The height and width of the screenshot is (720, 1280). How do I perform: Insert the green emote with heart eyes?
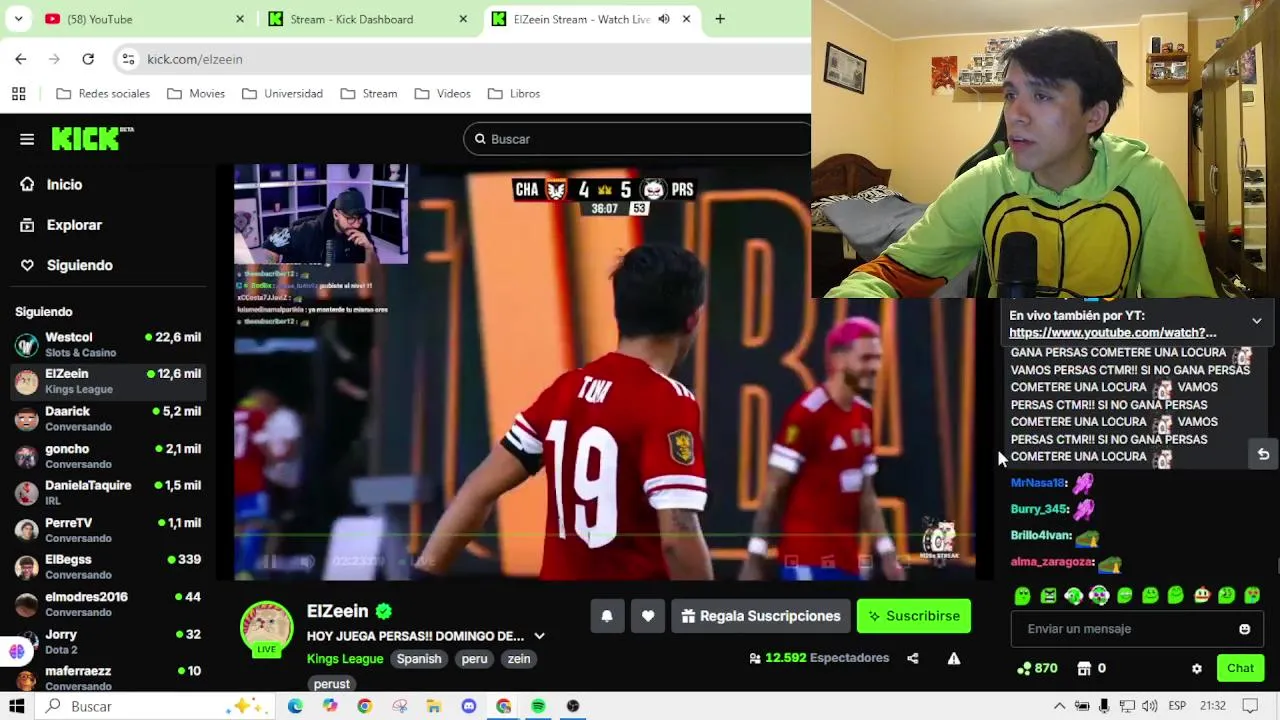click(x=1252, y=596)
